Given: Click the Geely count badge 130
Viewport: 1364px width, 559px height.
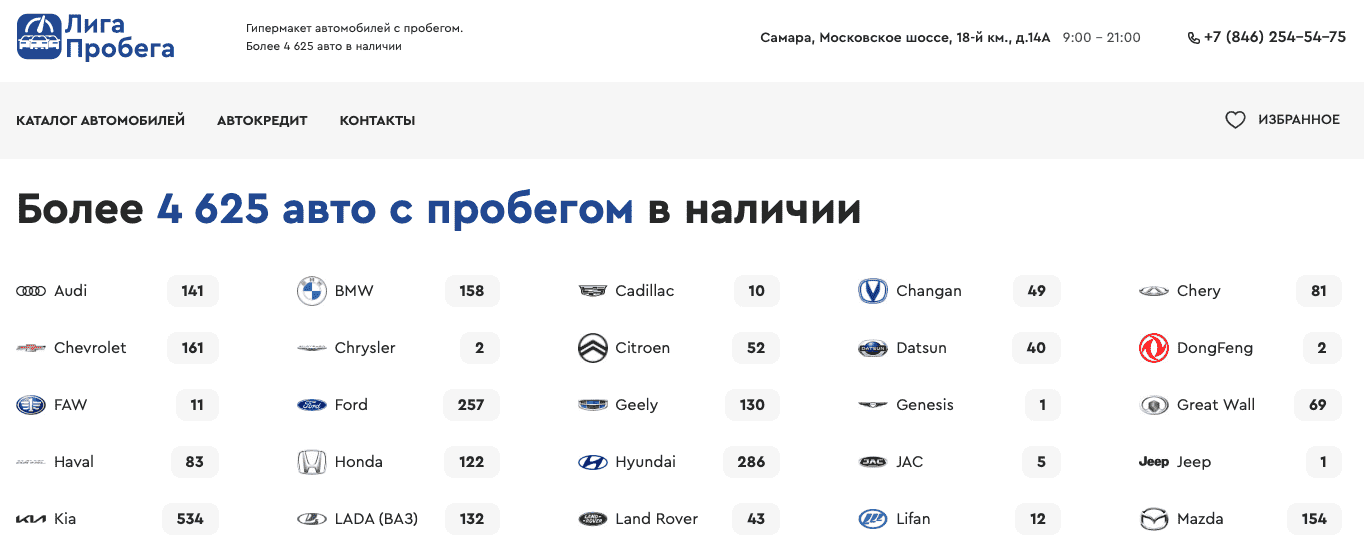Looking at the screenshot, I should click(752, 405).
